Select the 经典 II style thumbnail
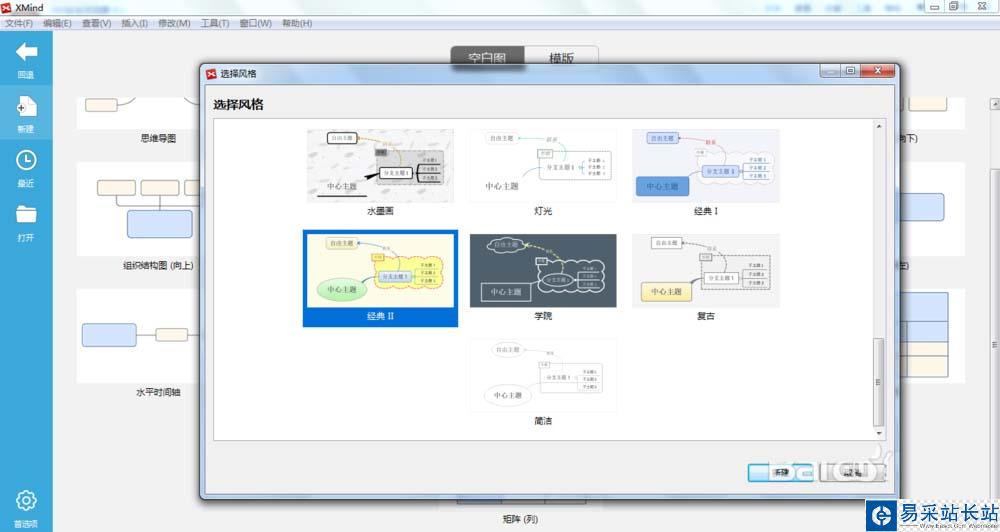 [380, 271]
